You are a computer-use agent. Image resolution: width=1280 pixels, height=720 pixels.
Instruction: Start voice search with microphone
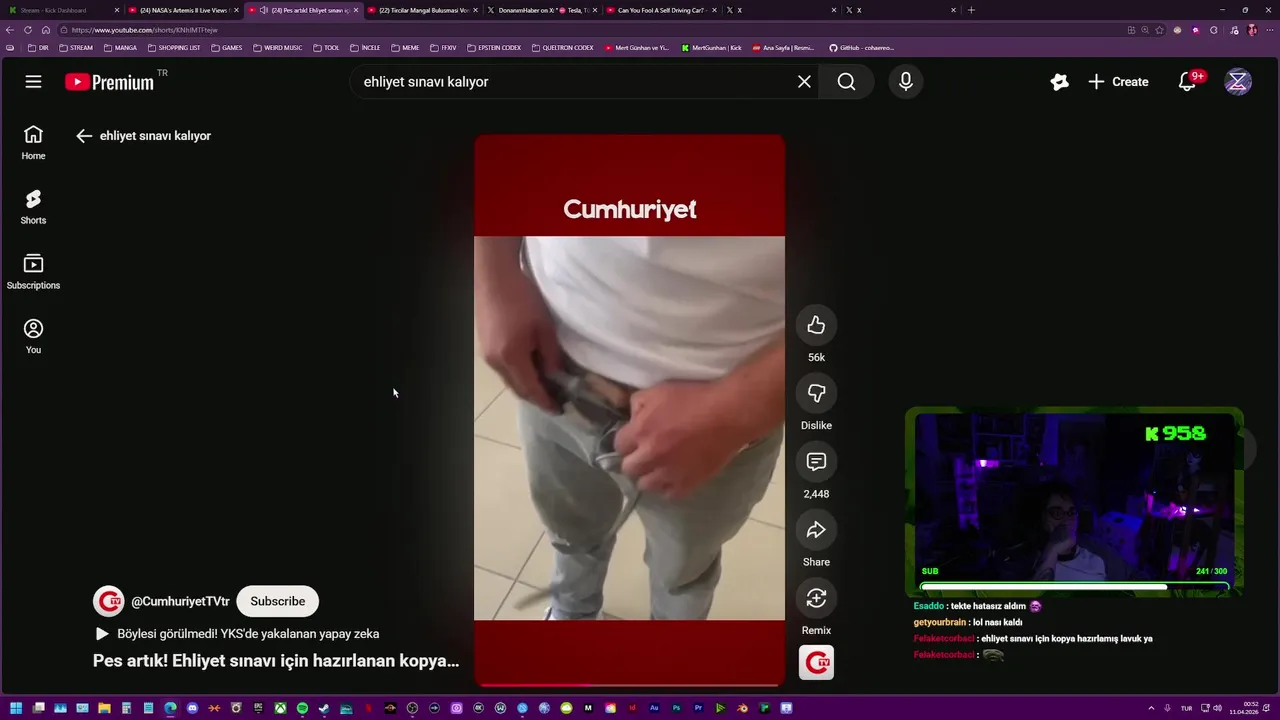pyautogui.click(x=906, y=82)
